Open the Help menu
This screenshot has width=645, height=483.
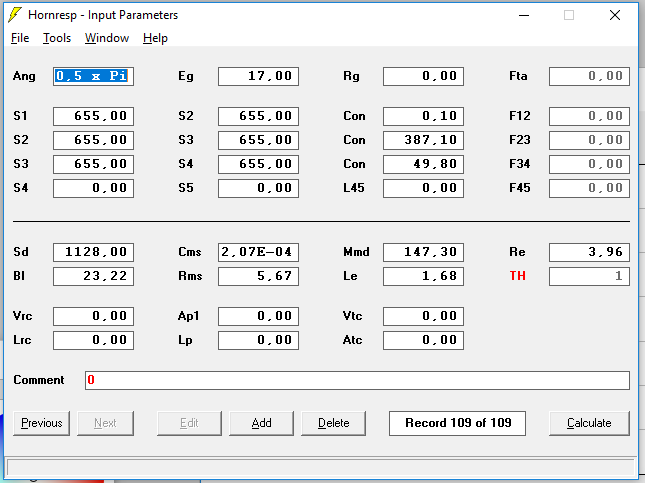tap(155, 38)
